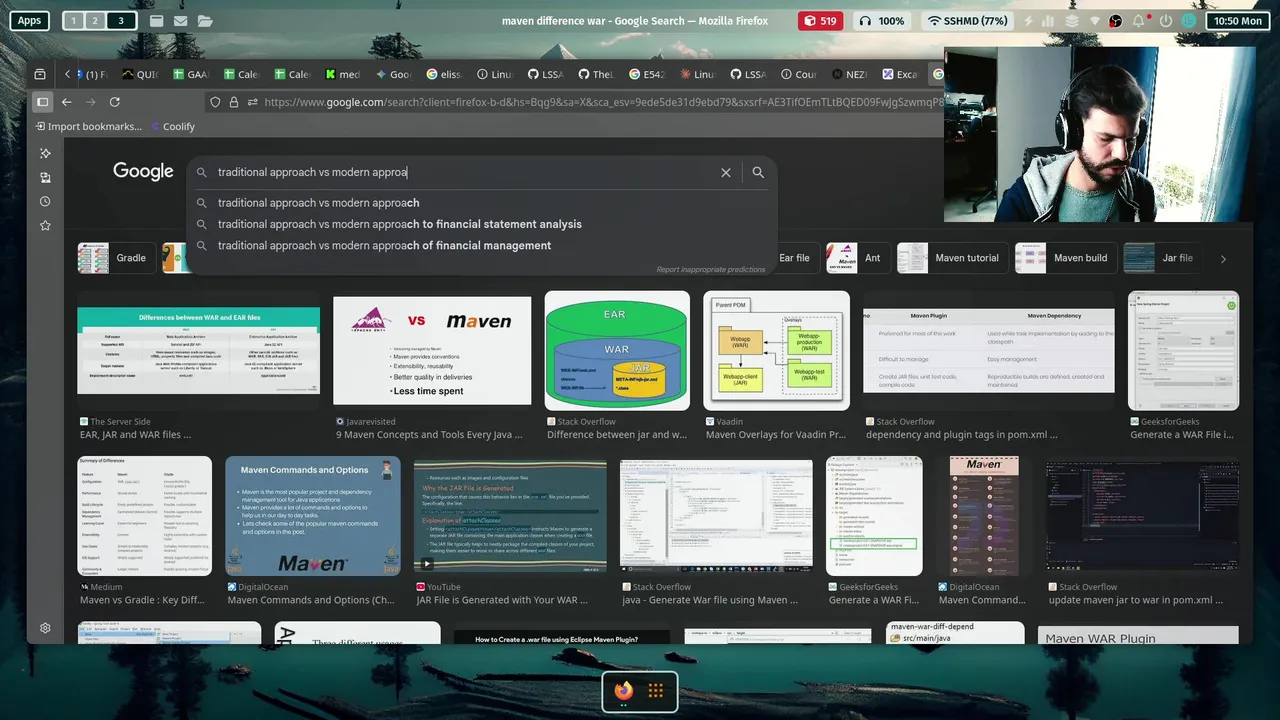Screen dimensions: 1280x720
Task: Open the YouTube 'JAR File is Generated' thumbnail
Action: click(510, 514)
